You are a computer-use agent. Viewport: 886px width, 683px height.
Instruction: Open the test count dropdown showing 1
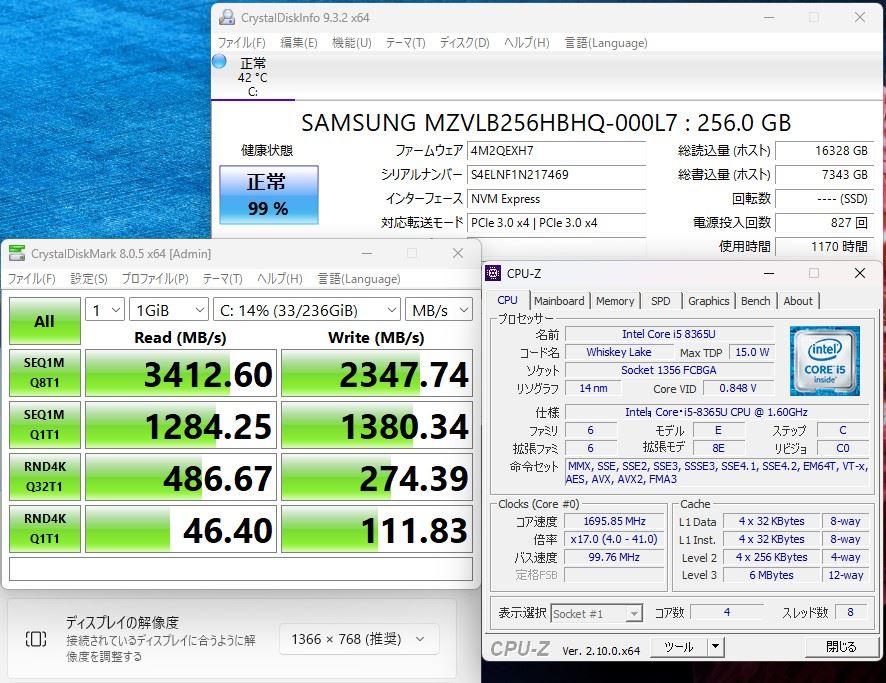pos(105,310)
